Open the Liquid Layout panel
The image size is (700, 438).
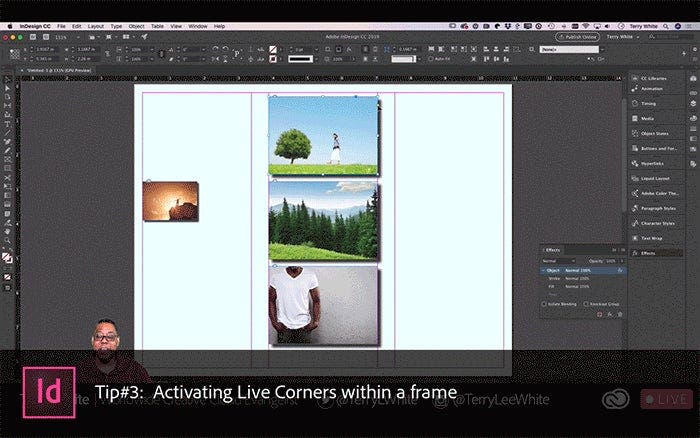(x=654, y=178)
